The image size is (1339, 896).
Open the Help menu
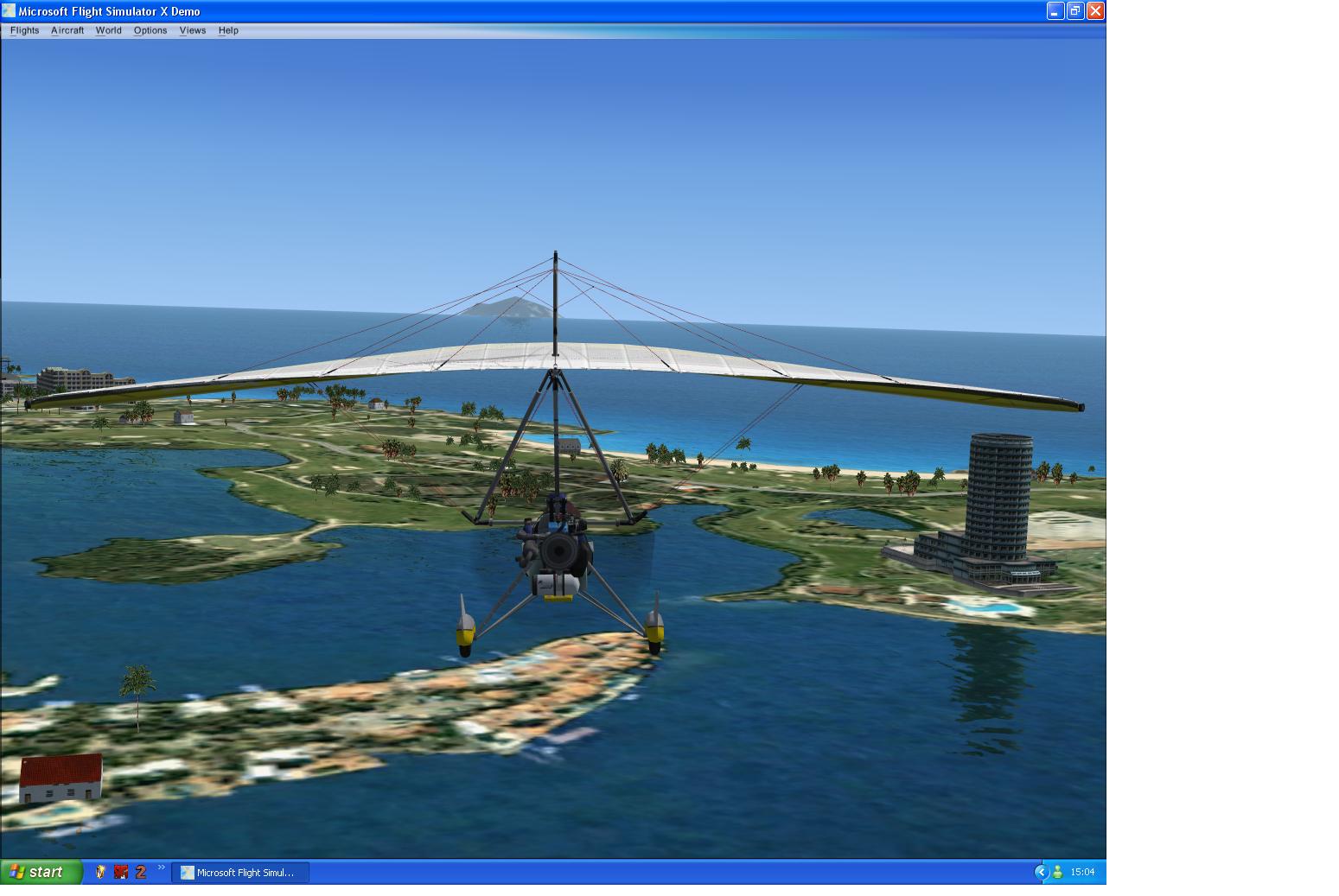228,30
